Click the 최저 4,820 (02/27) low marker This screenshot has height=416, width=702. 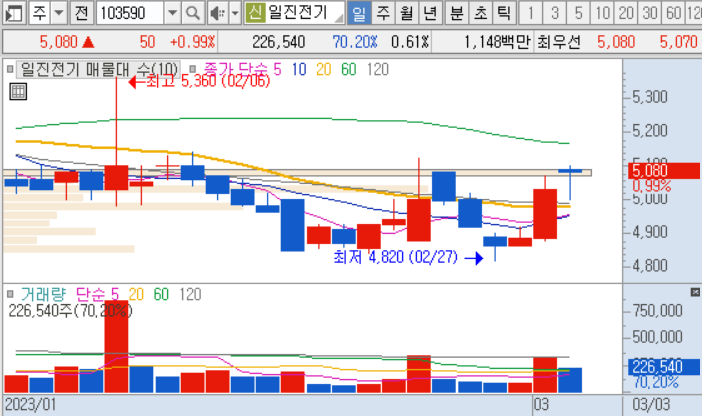point(408,257)
